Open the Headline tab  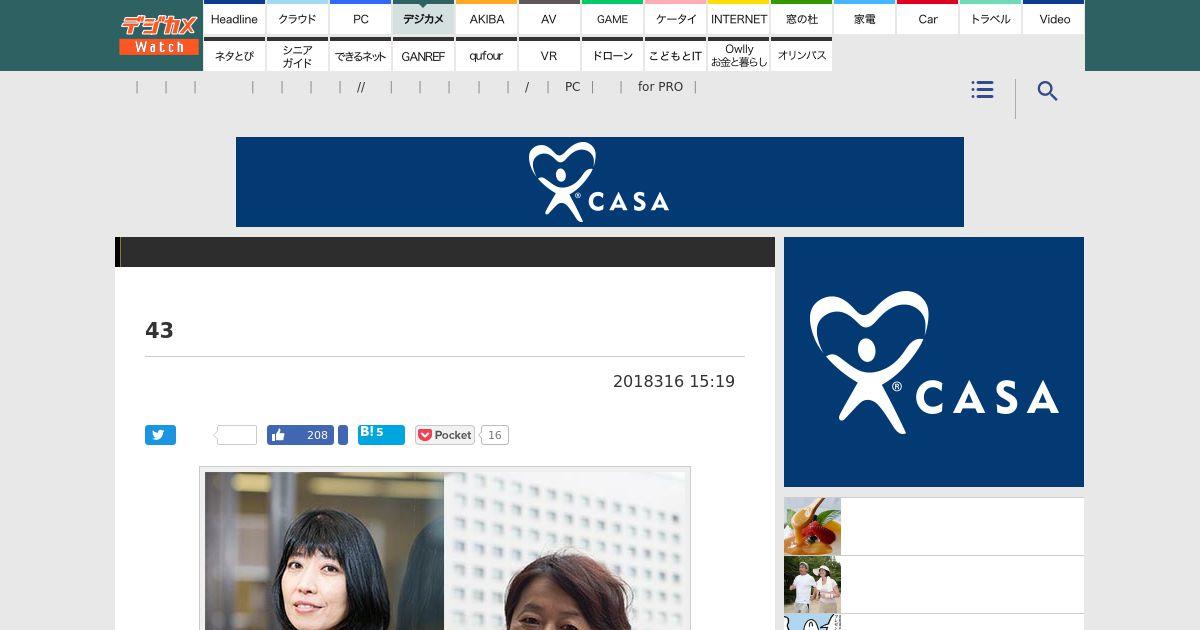tap(234, 18)
